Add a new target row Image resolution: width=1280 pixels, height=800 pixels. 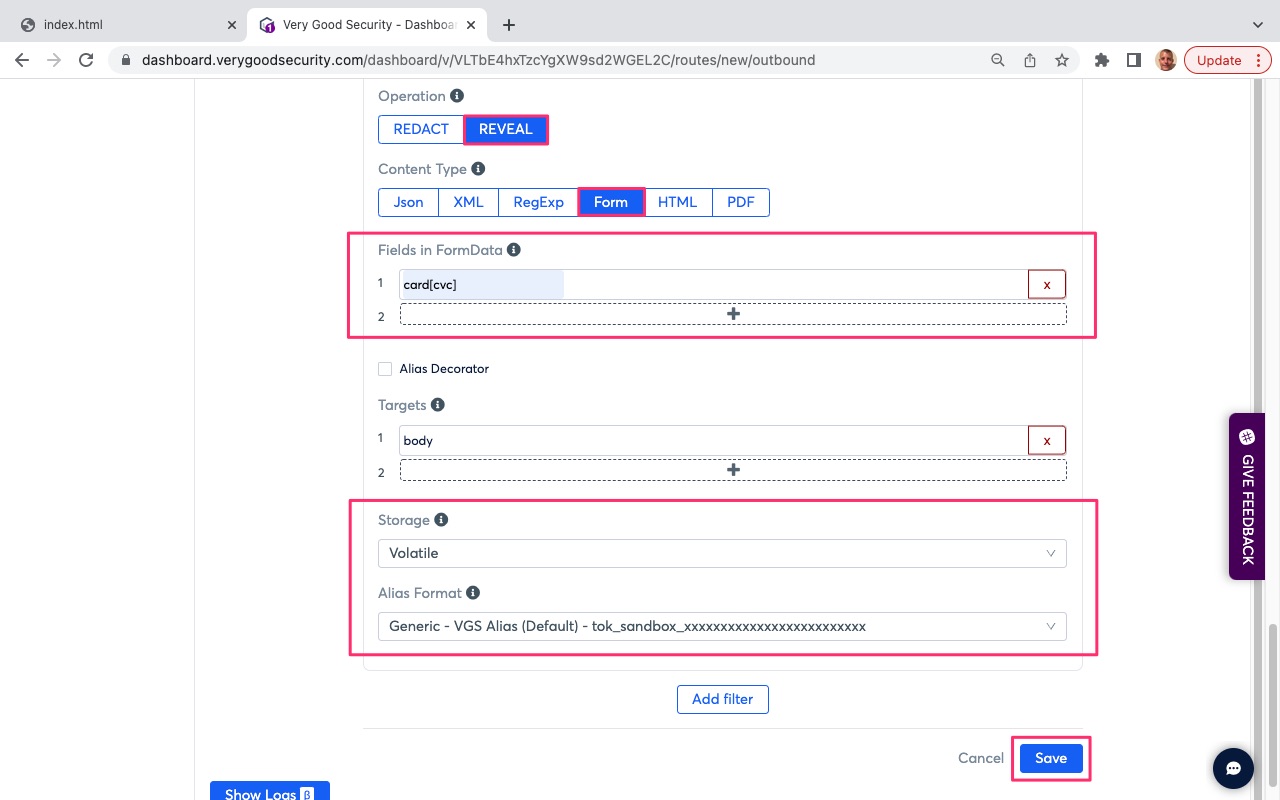[x=733, y=470]
